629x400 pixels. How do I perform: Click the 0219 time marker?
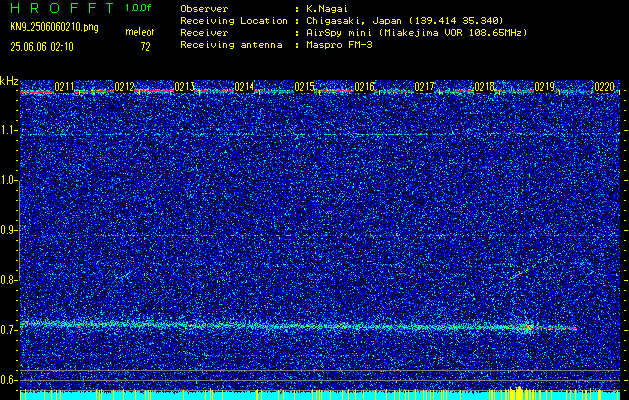544,87
